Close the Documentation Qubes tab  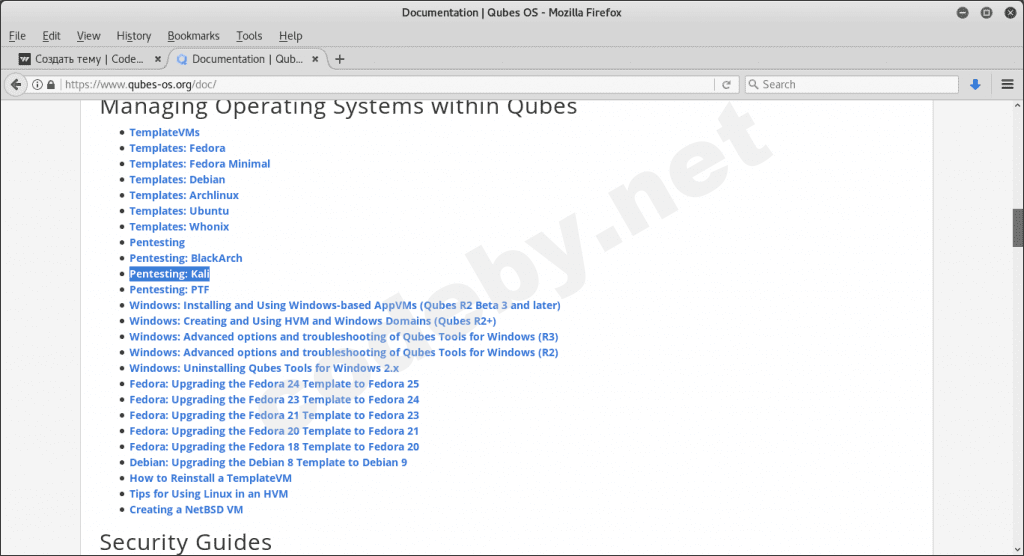(315, 59)
